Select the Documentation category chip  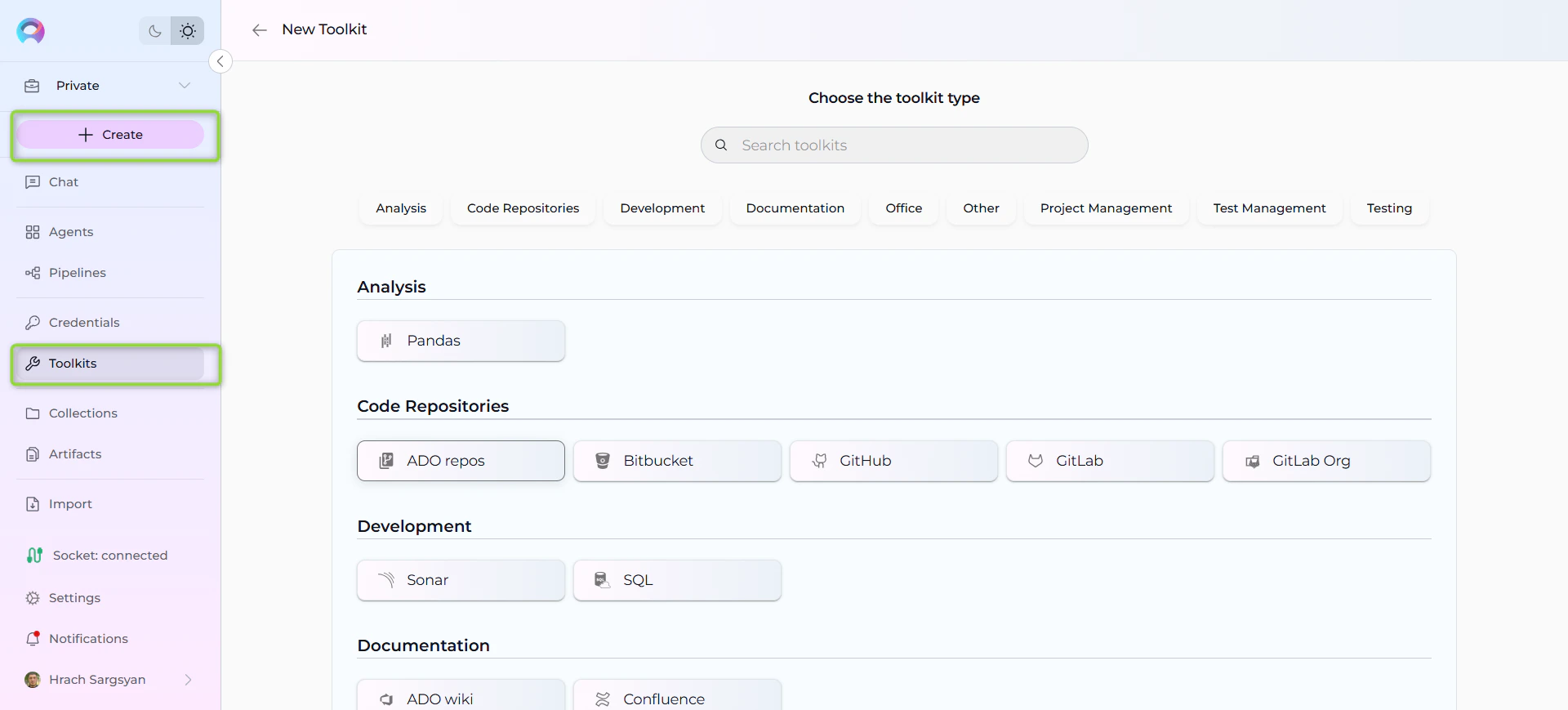point(795,208)
